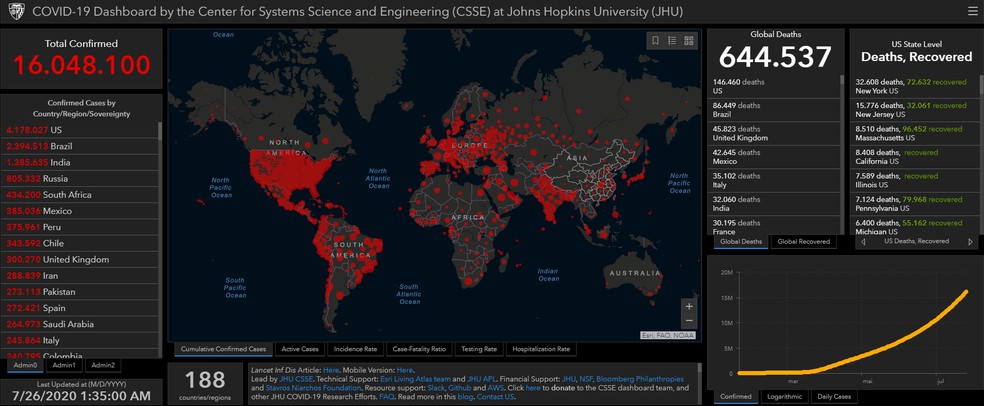Click New York US state row
The image size is (984, 406).
click(916, 87)
